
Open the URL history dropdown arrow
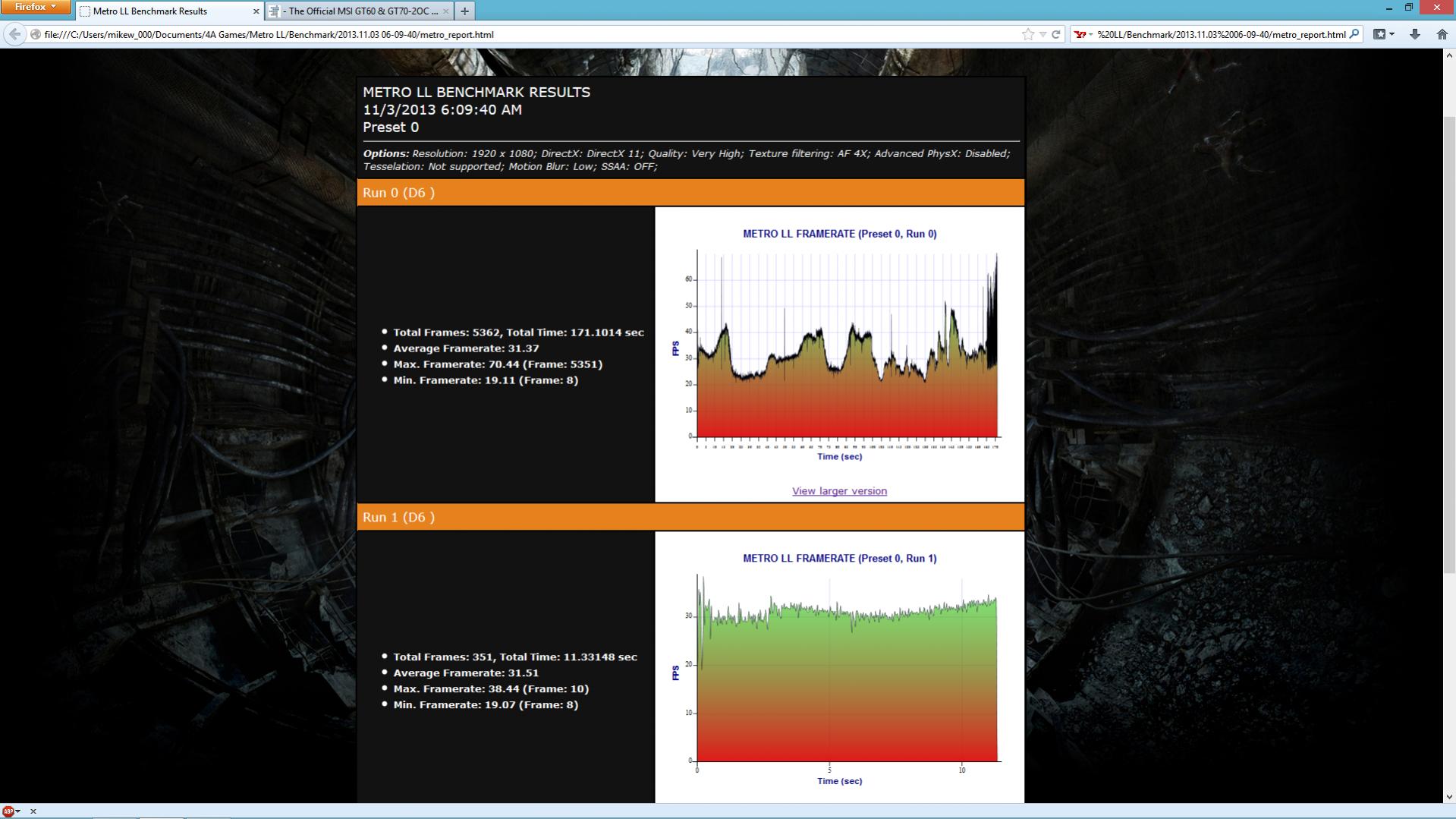[x=1043, y=34]
